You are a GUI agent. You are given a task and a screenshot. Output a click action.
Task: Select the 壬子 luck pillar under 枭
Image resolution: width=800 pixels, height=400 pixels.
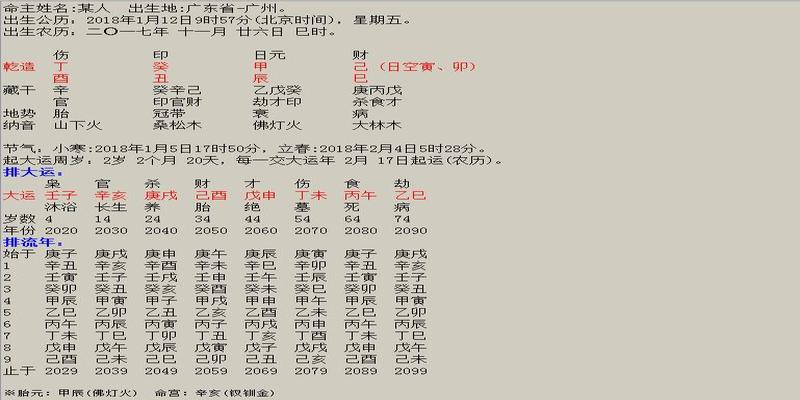click(x=61, y=195)
